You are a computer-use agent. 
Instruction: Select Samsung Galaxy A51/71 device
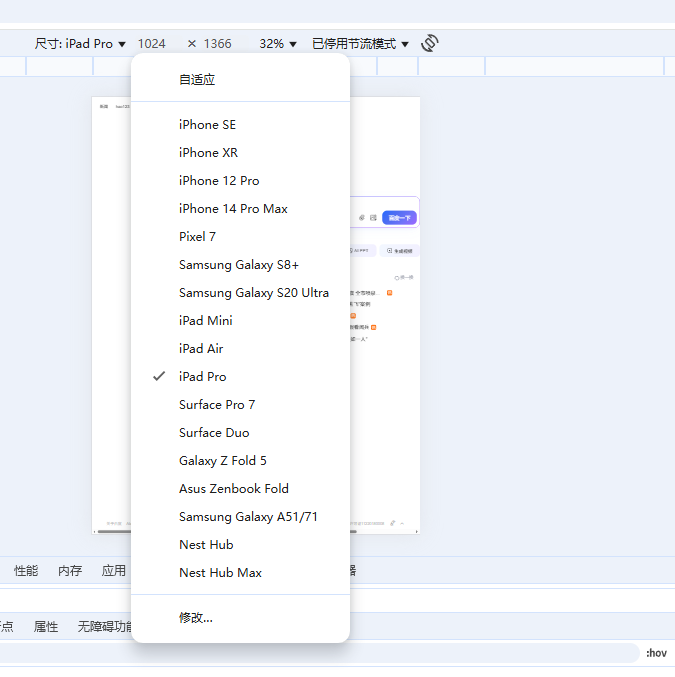pyautogui.click(x=241, y=517)
